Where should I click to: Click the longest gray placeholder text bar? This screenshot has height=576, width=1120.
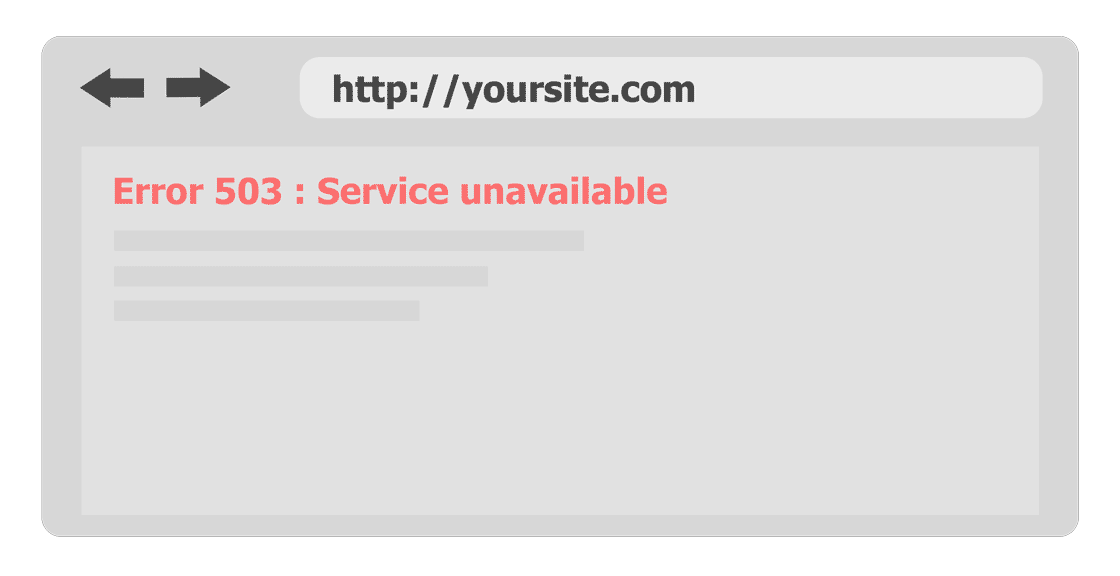349,241
